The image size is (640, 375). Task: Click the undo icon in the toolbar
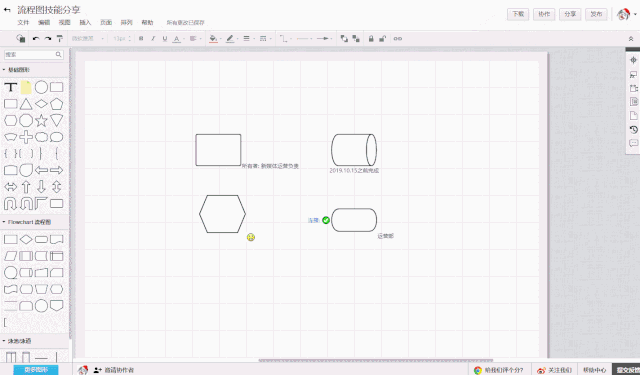[36, 38]
